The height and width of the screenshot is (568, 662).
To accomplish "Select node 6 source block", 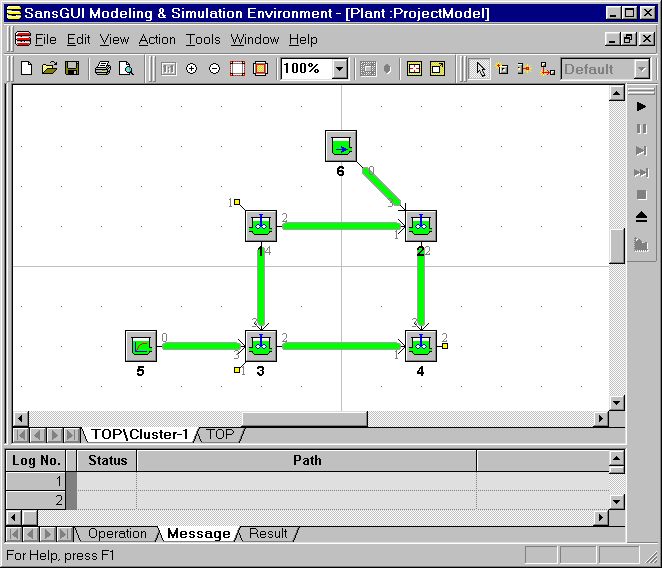I will coord(340,147).
